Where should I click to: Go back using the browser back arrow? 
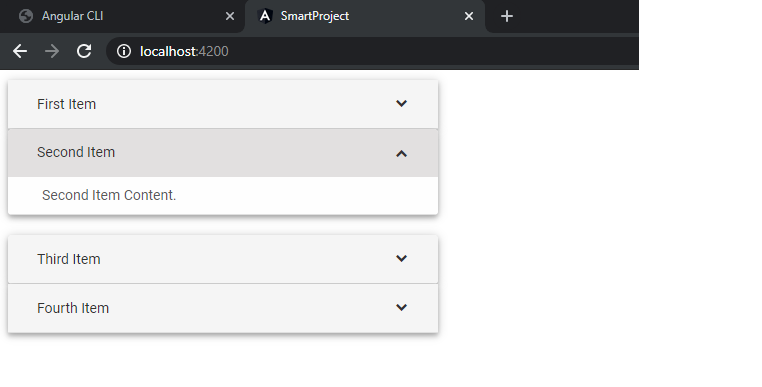(x=20, y=51)
